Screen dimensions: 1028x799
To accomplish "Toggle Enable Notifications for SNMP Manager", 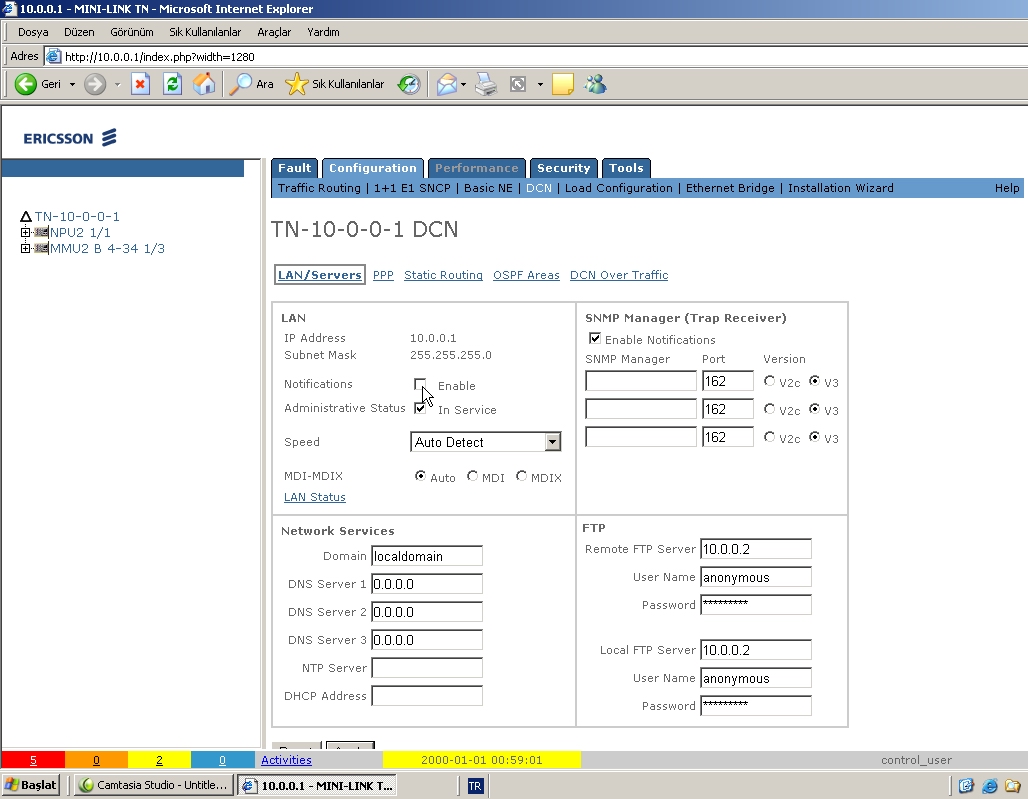I will click(x=595, y=338).
